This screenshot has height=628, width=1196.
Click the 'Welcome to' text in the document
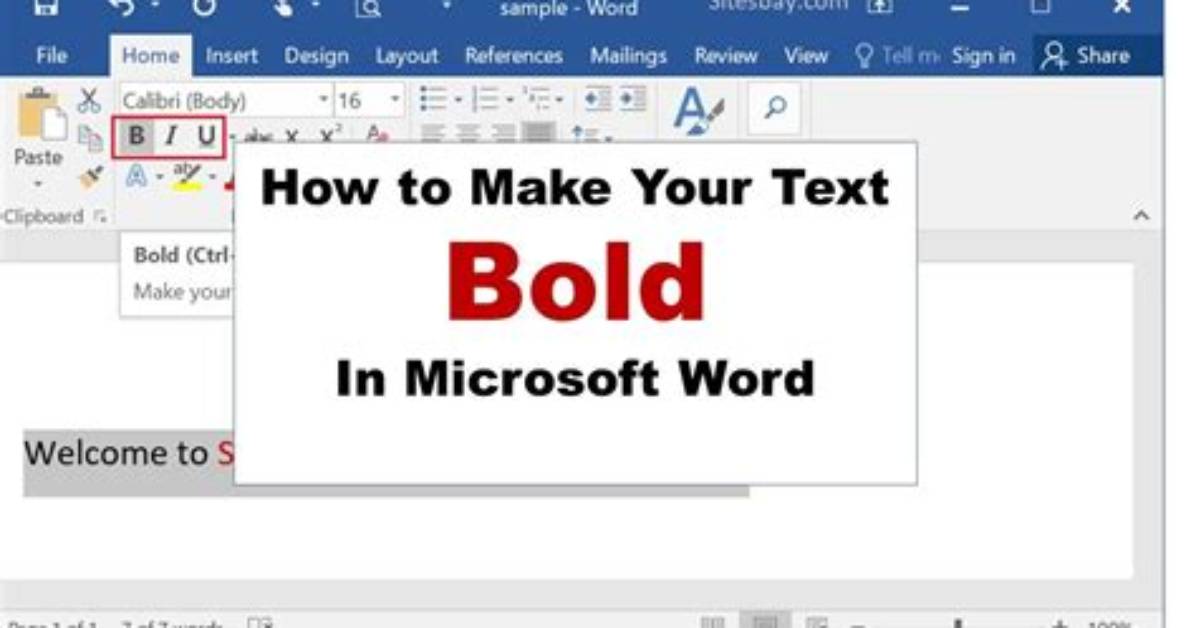pyautogui.click(x=116, y=454)
